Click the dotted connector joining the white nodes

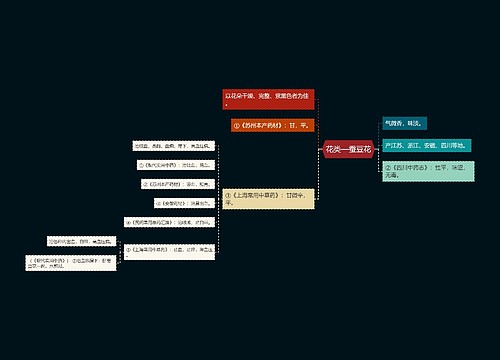[x=219, y=199]
